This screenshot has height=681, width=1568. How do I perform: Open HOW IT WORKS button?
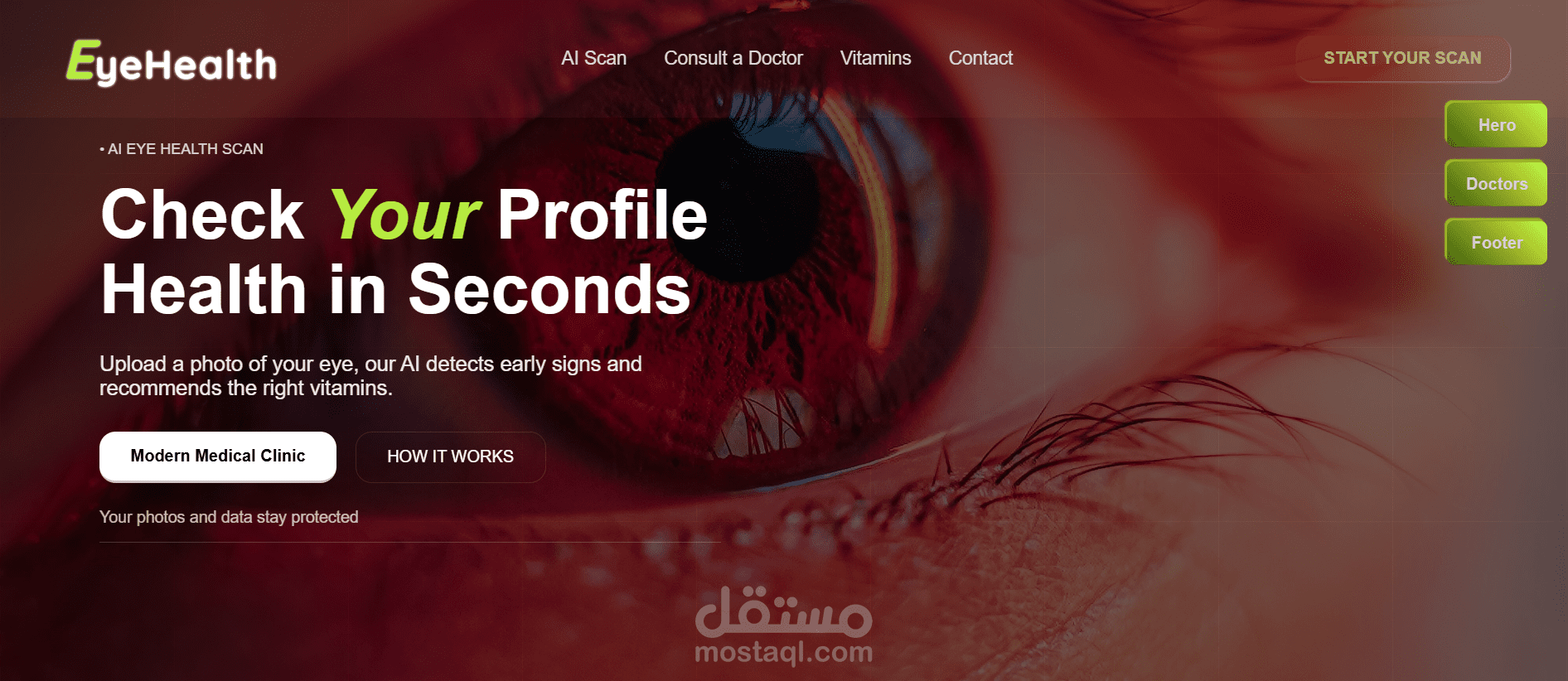[451, 456]
